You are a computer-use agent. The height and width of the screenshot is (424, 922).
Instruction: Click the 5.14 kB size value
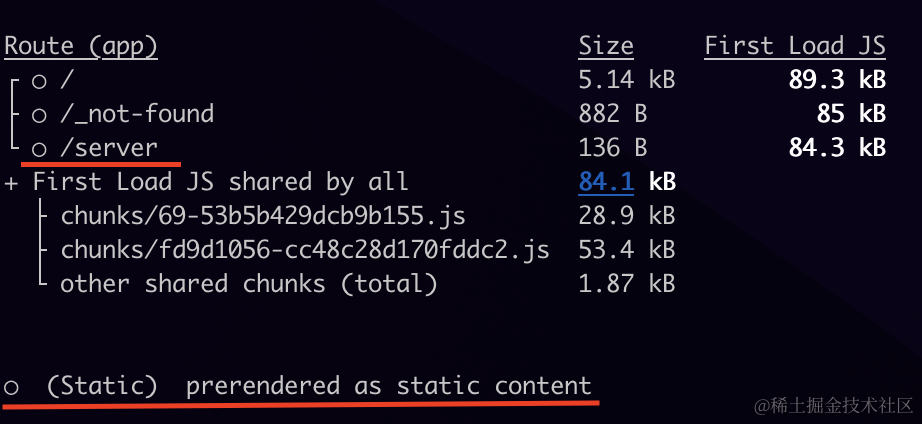[x=627, y=80]
